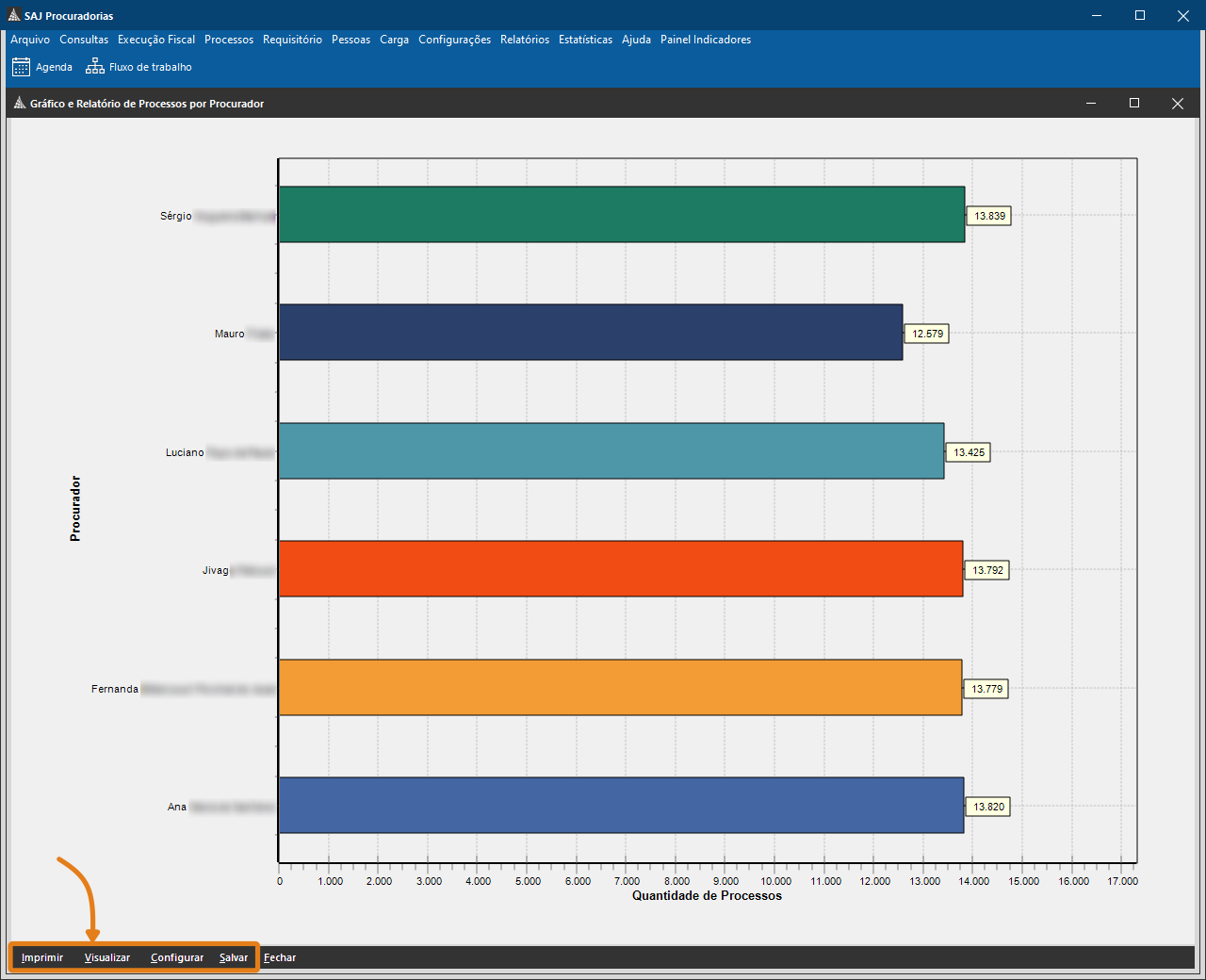Open the Execução Fiscal menu
The image size is (1206, 980).
coord(156,40)
